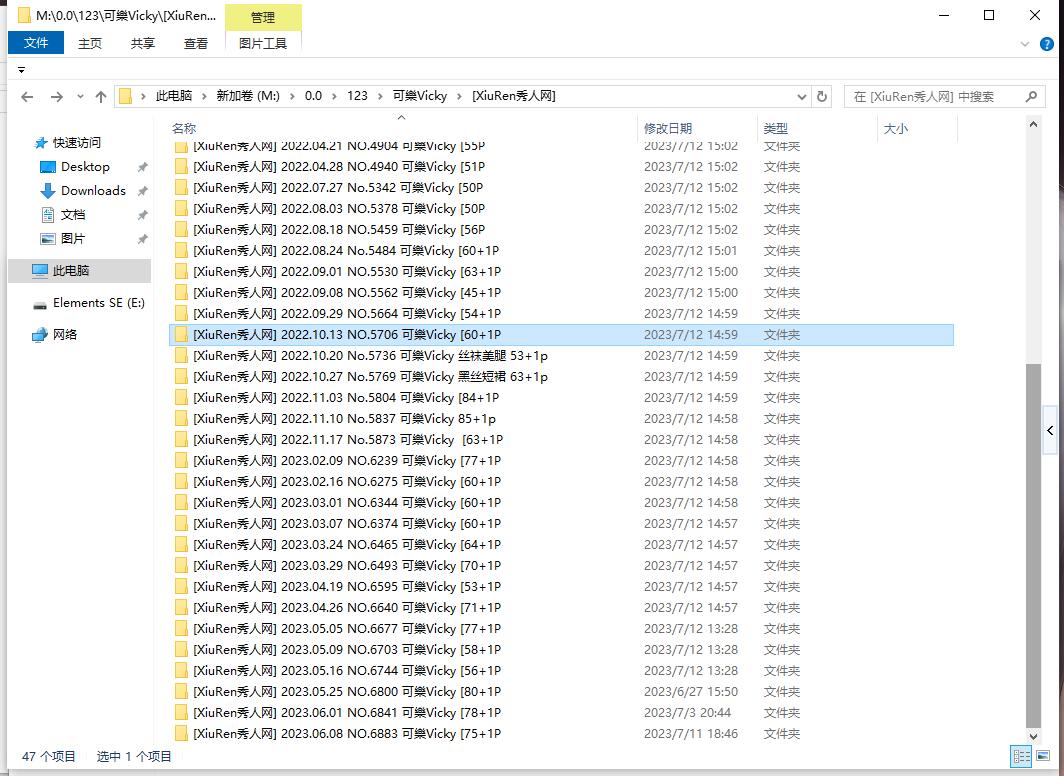Screen dimensions: 1064x776
Task: Click the search box input field
Action: pos(930,97)
